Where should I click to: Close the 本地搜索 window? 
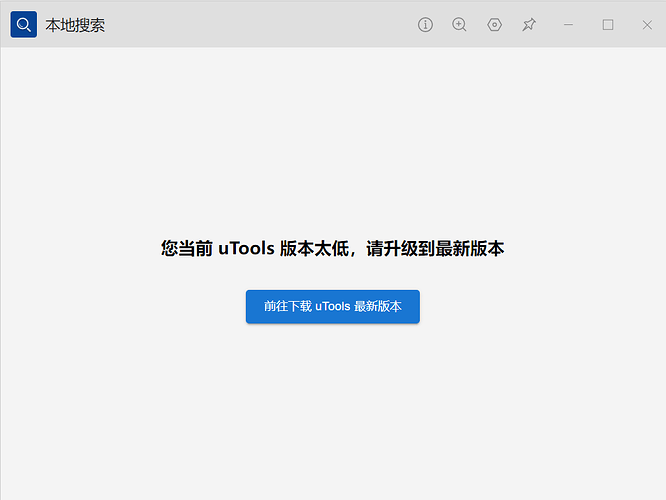click(x=647, y=25)
